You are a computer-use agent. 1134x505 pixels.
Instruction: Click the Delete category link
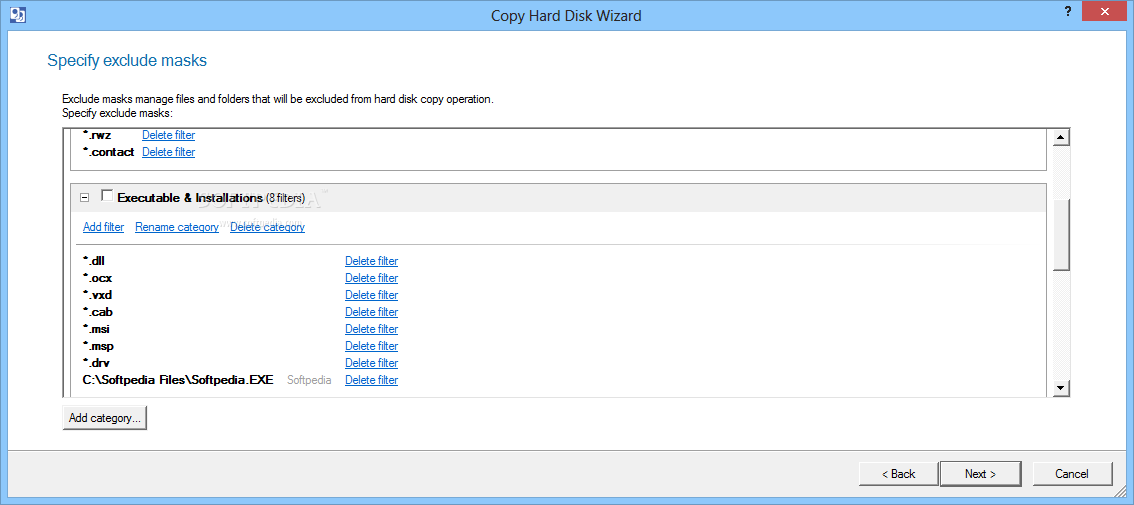268,227
